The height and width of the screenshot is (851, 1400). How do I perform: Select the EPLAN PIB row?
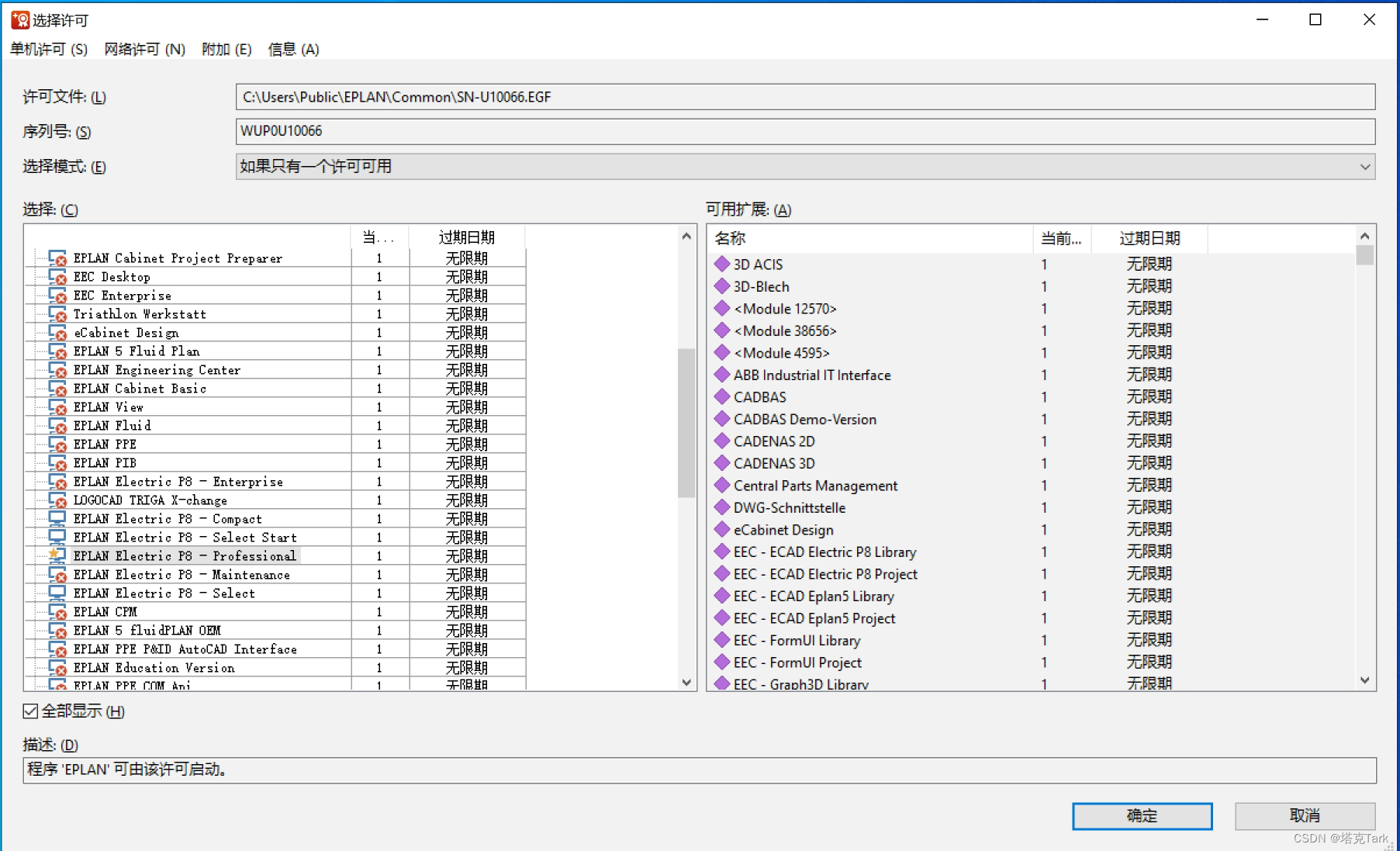click(x=275, y=463)
